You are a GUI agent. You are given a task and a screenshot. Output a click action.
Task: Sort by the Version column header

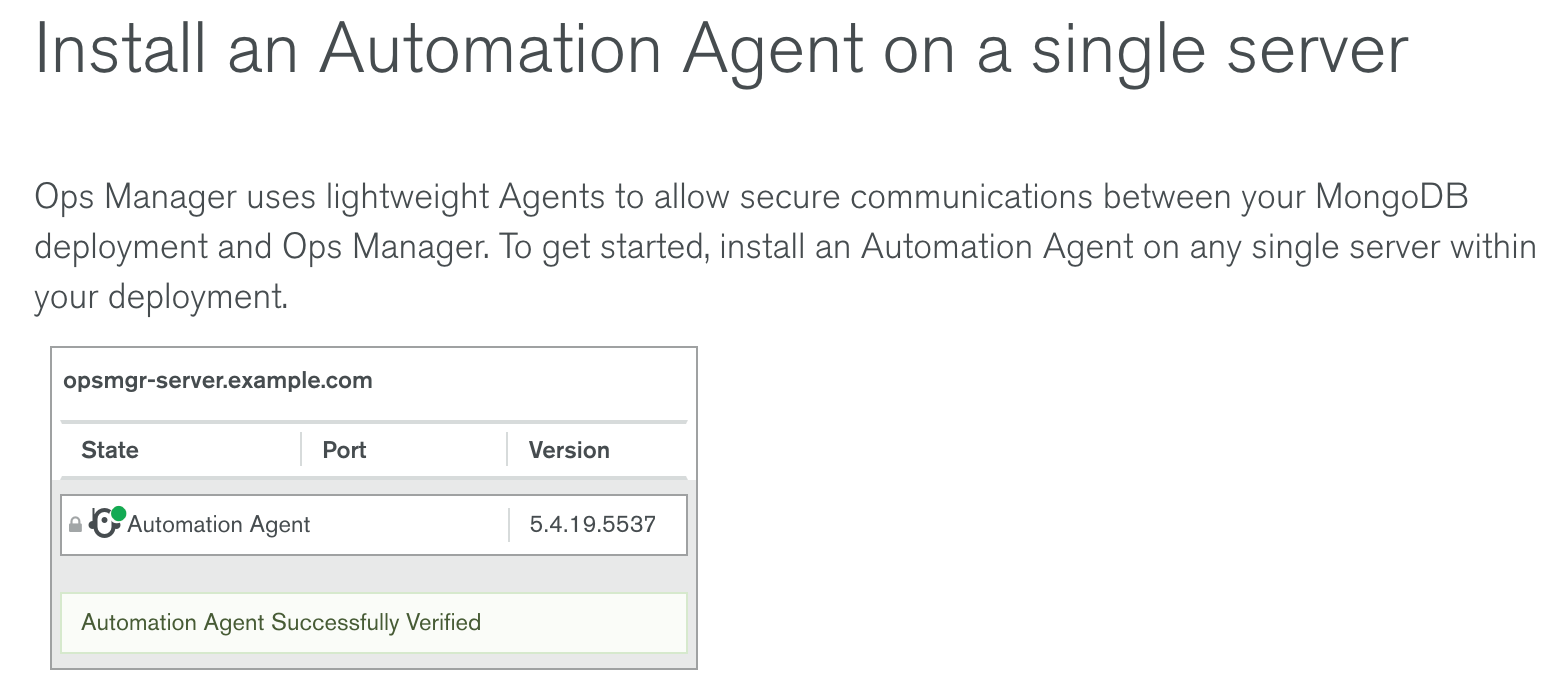point(569,450)
